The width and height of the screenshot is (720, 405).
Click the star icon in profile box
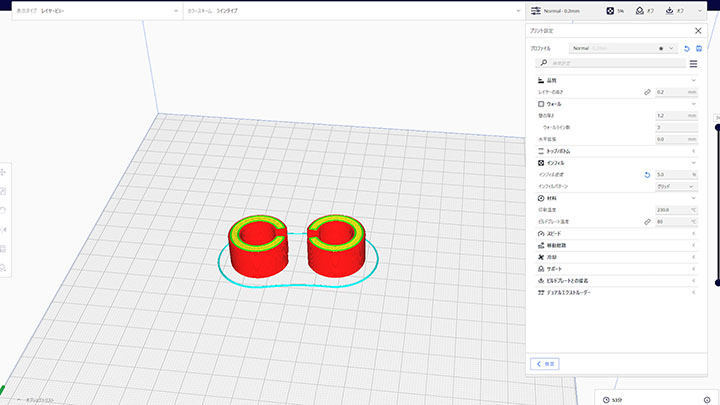coord(661,49)
